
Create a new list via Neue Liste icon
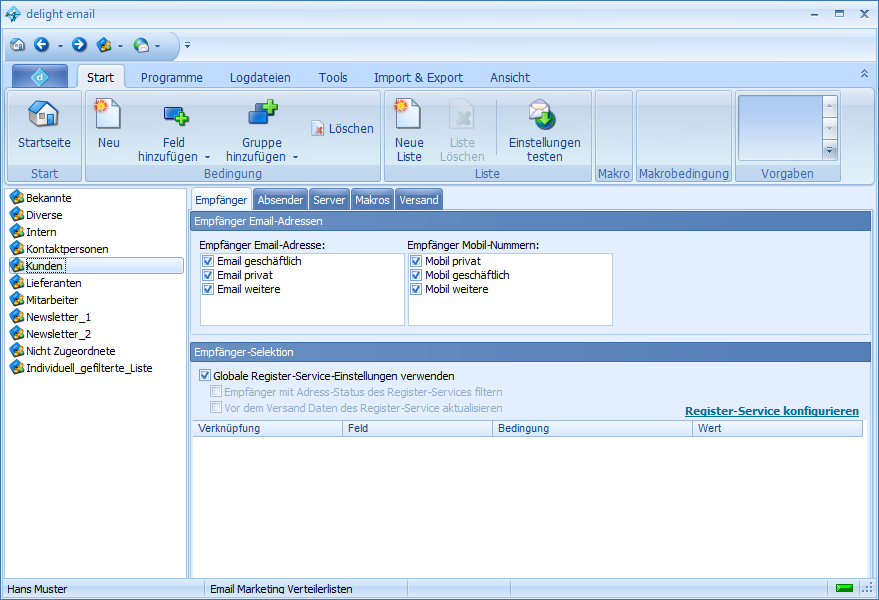[x=408, y=125]
